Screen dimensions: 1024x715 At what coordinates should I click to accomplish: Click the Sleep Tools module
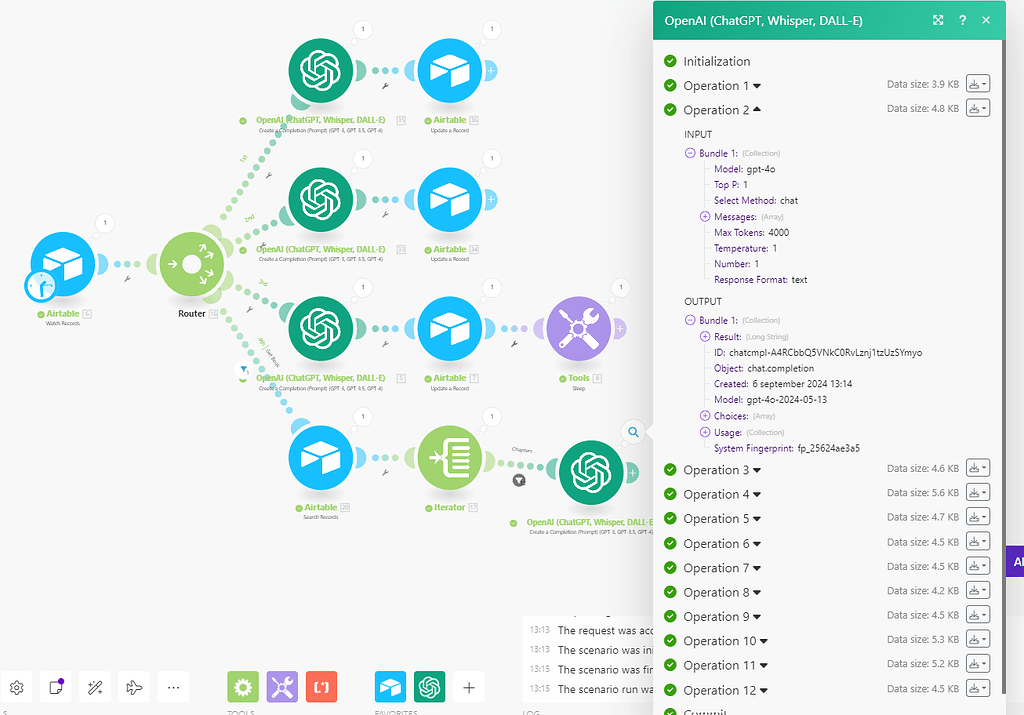pos(579,328)
